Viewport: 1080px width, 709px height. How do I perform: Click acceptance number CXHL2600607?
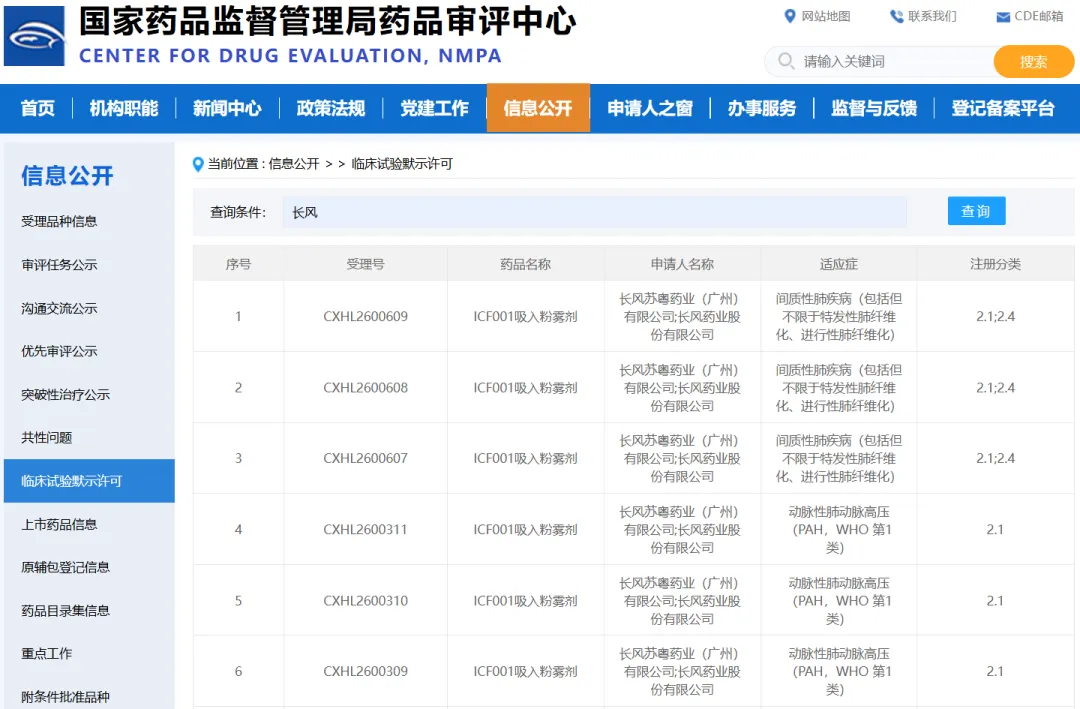pos(366,458)
